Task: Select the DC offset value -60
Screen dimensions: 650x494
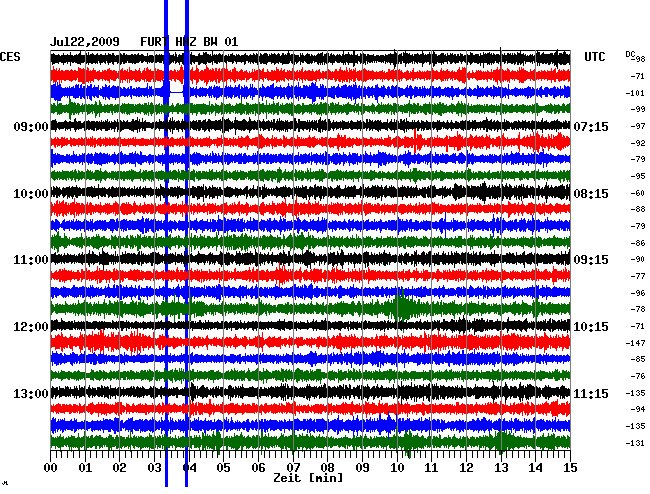Action: pyautogui.click(x=638, y=193)
